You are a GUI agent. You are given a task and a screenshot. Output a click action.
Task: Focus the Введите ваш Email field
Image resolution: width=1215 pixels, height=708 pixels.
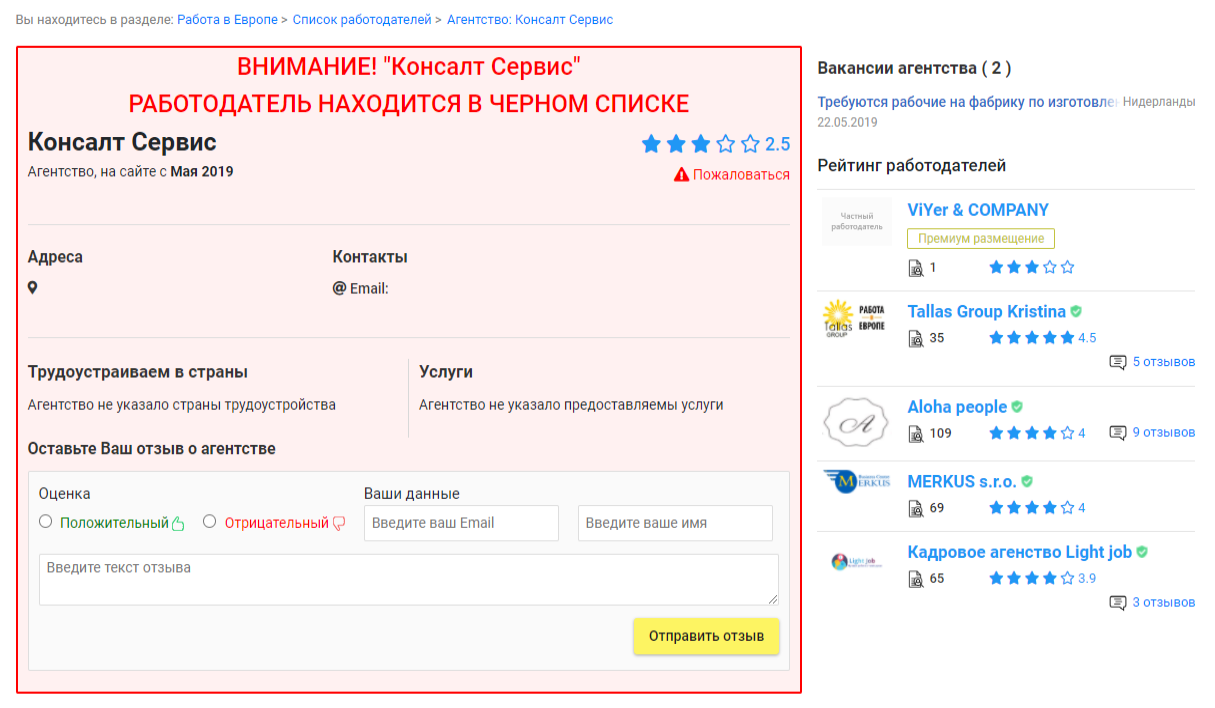(461, 523)
